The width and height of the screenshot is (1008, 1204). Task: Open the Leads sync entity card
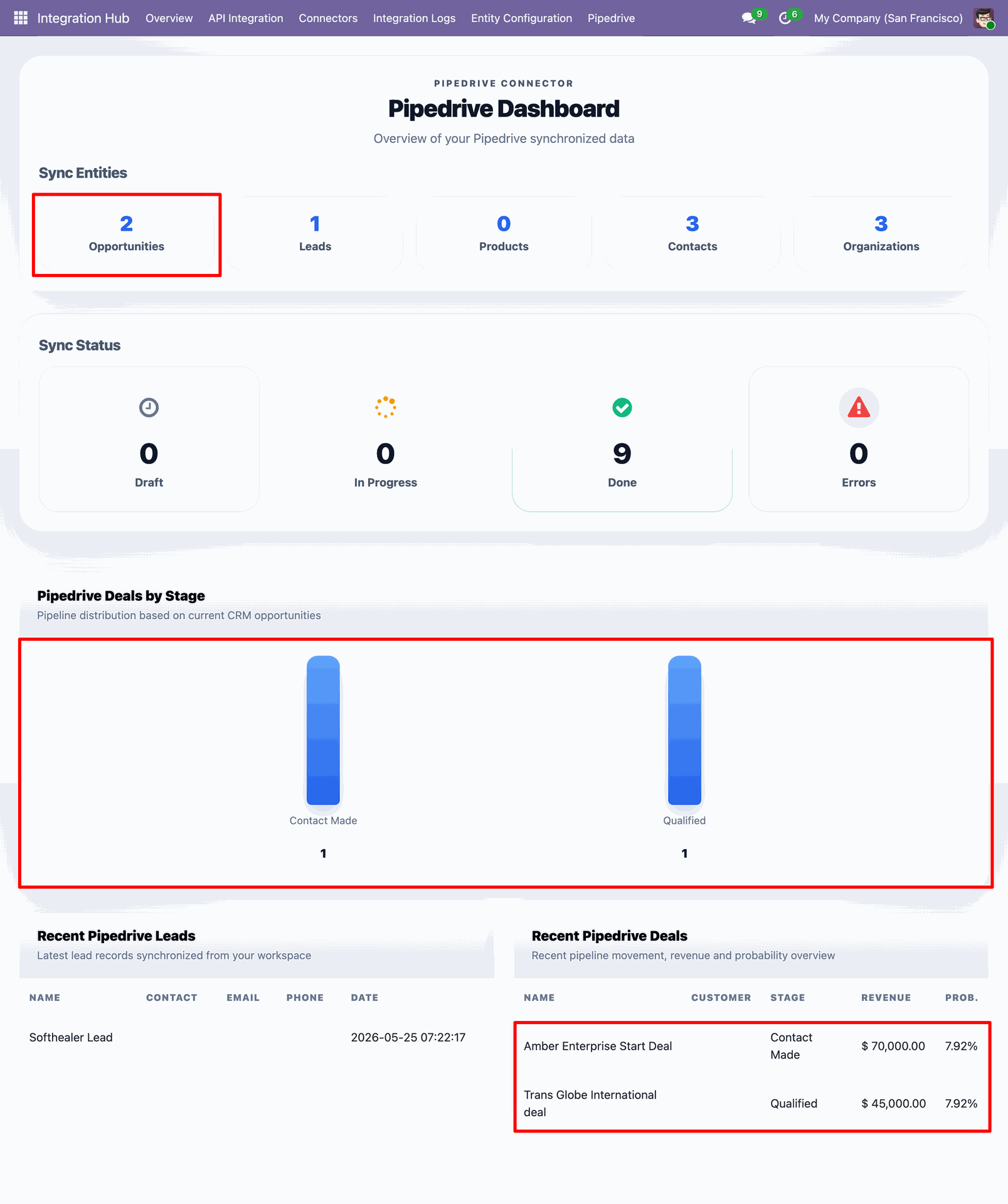pyautogui.click(x=316, y=234)
